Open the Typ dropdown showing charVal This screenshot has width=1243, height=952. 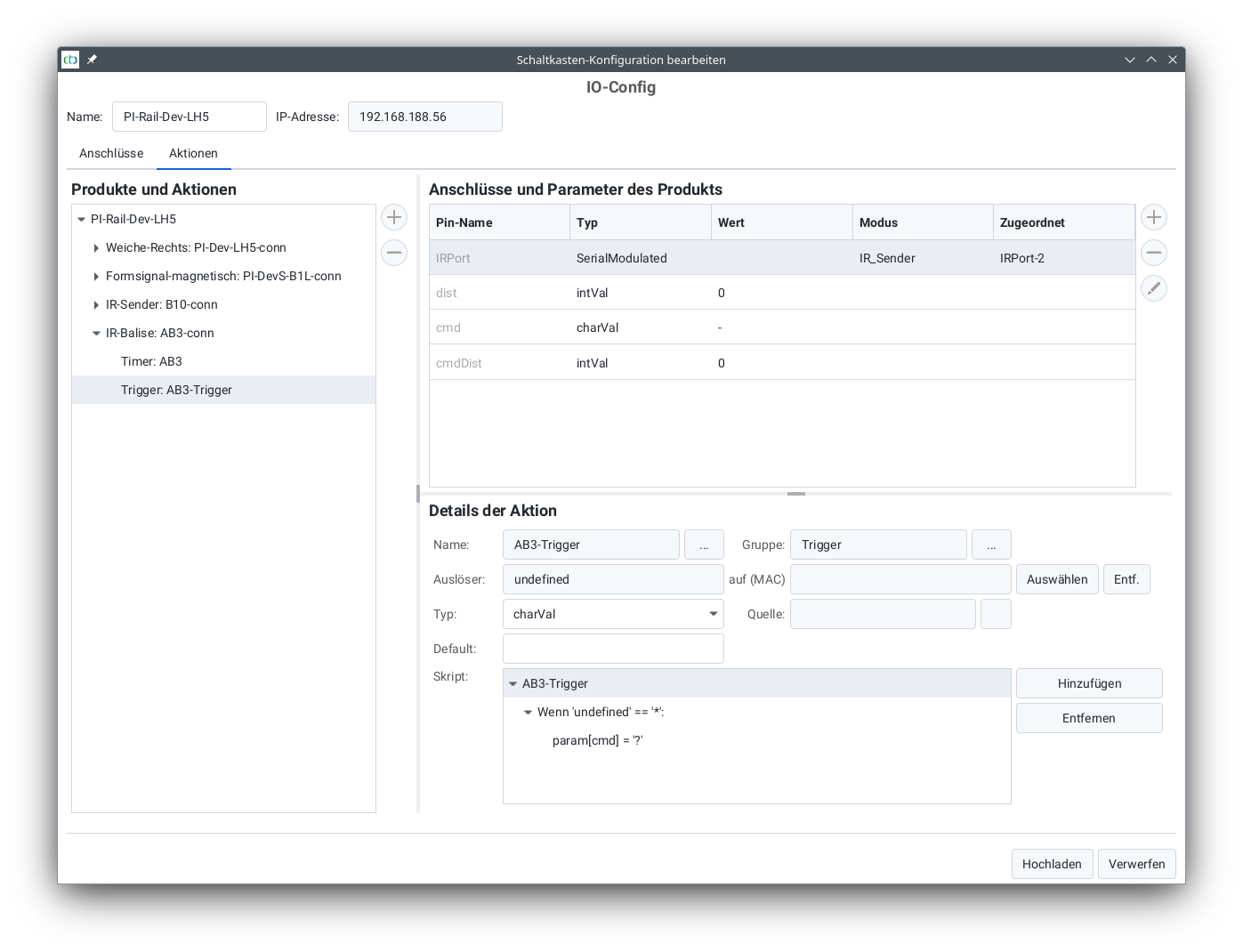[x=613, y=614]
